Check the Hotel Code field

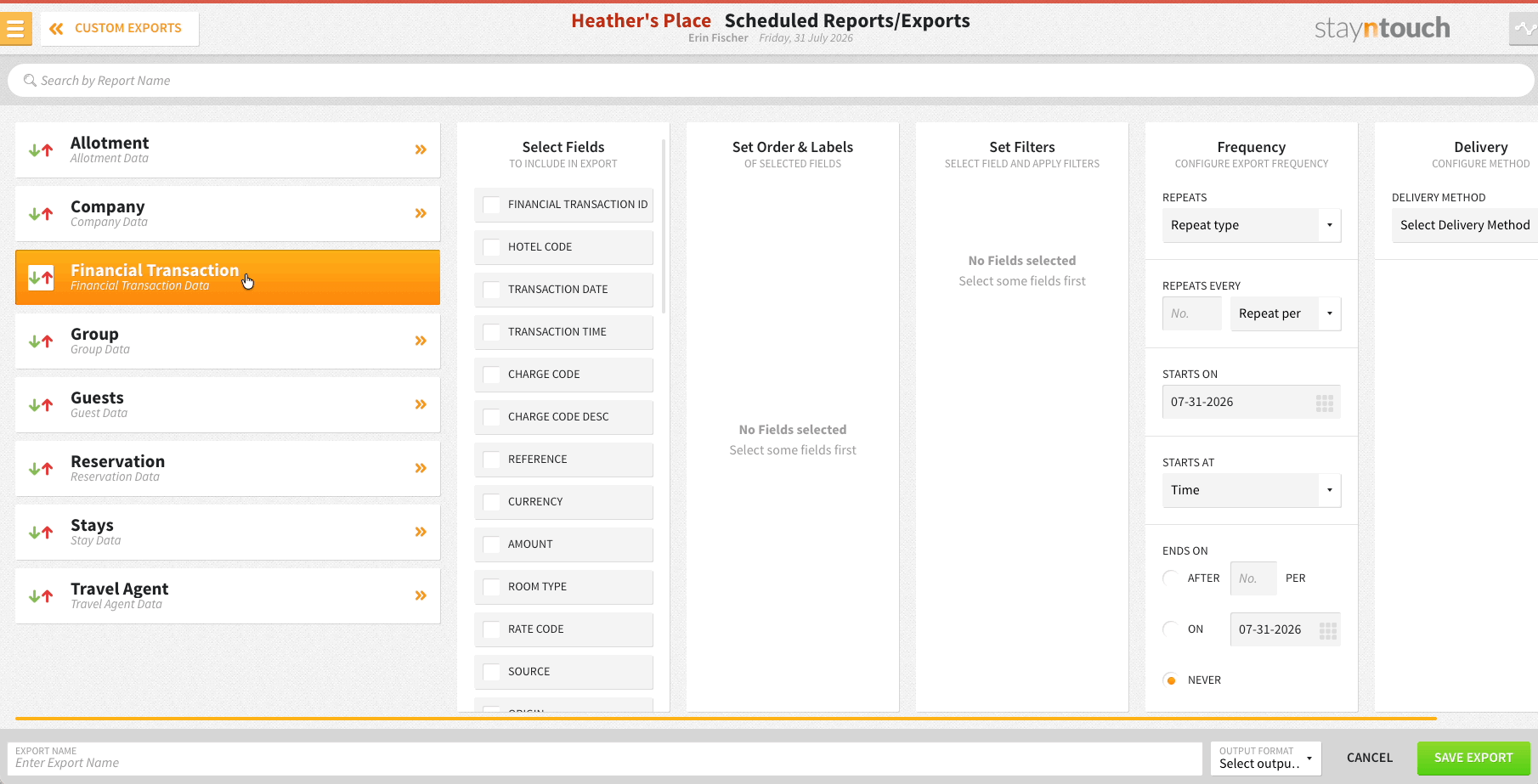[491, 247]
